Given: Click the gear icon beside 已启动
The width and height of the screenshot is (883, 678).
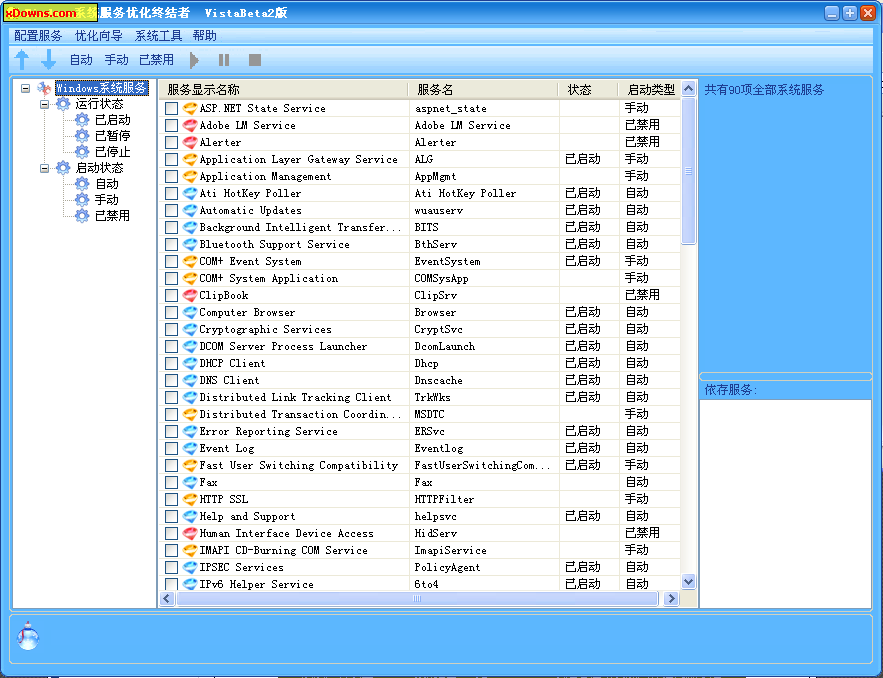Looking at the screenshot, I should (x=82, y=119).
